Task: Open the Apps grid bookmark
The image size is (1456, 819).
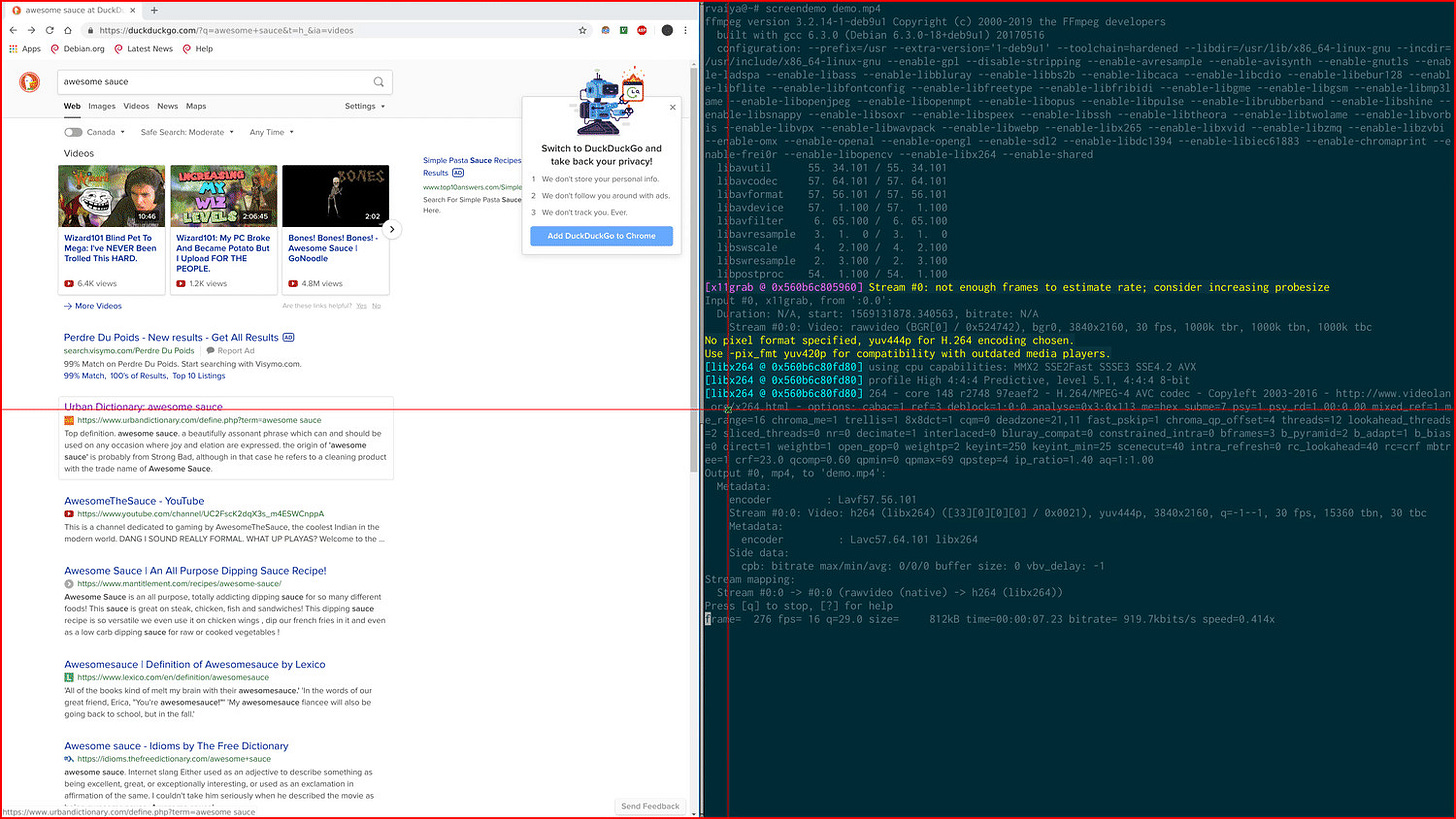Action: (x=24, y=48)
